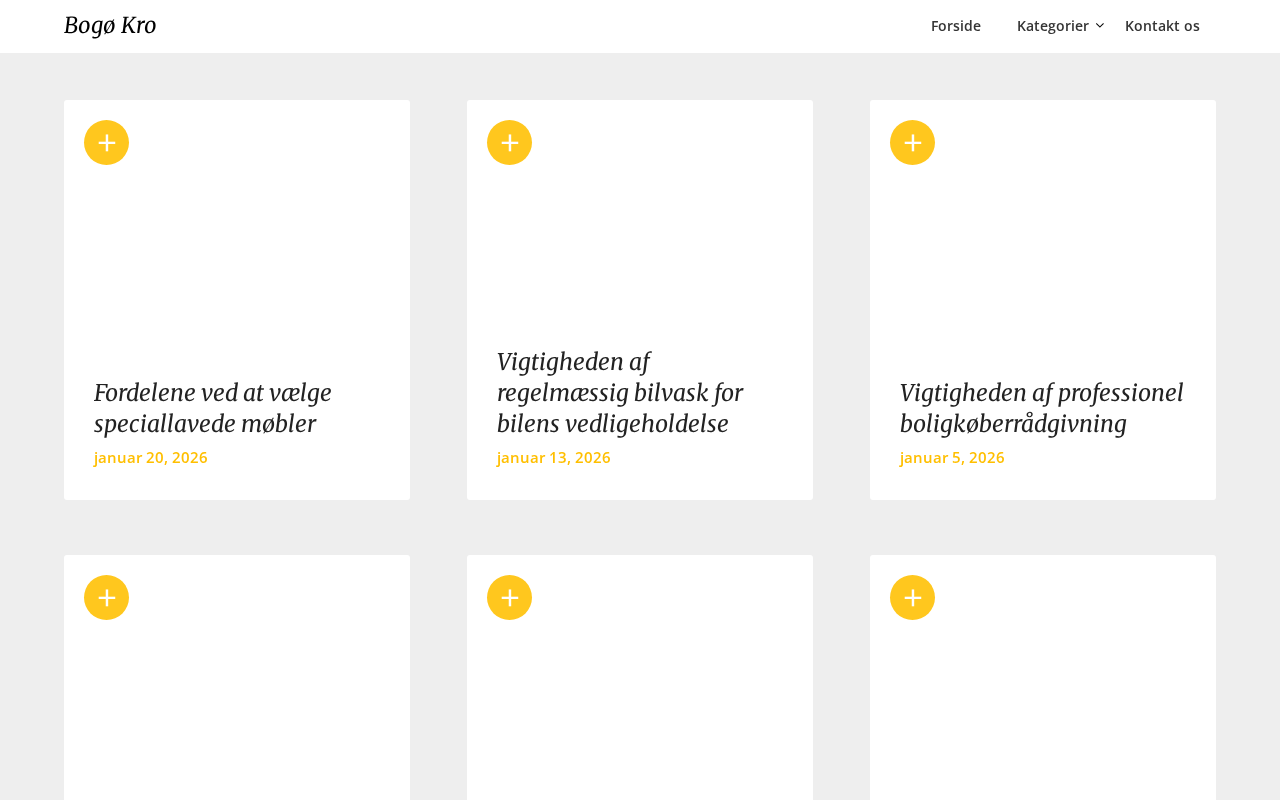Click the plus icon on the lower-left card
This screenshot has height=800, width=1280.
coord(106,597)
